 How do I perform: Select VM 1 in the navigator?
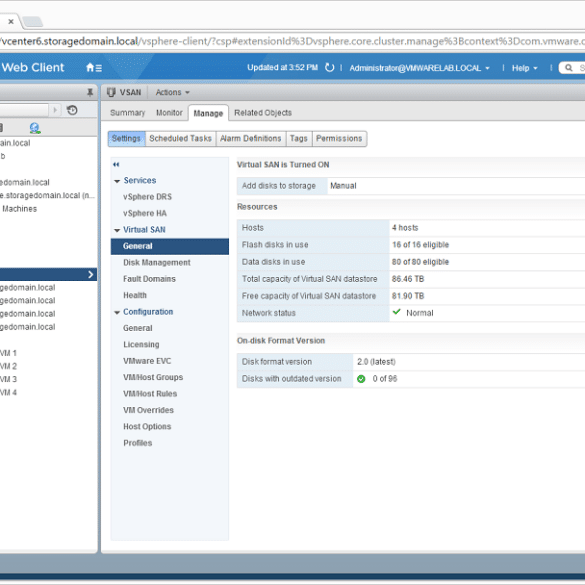[8, 353]
